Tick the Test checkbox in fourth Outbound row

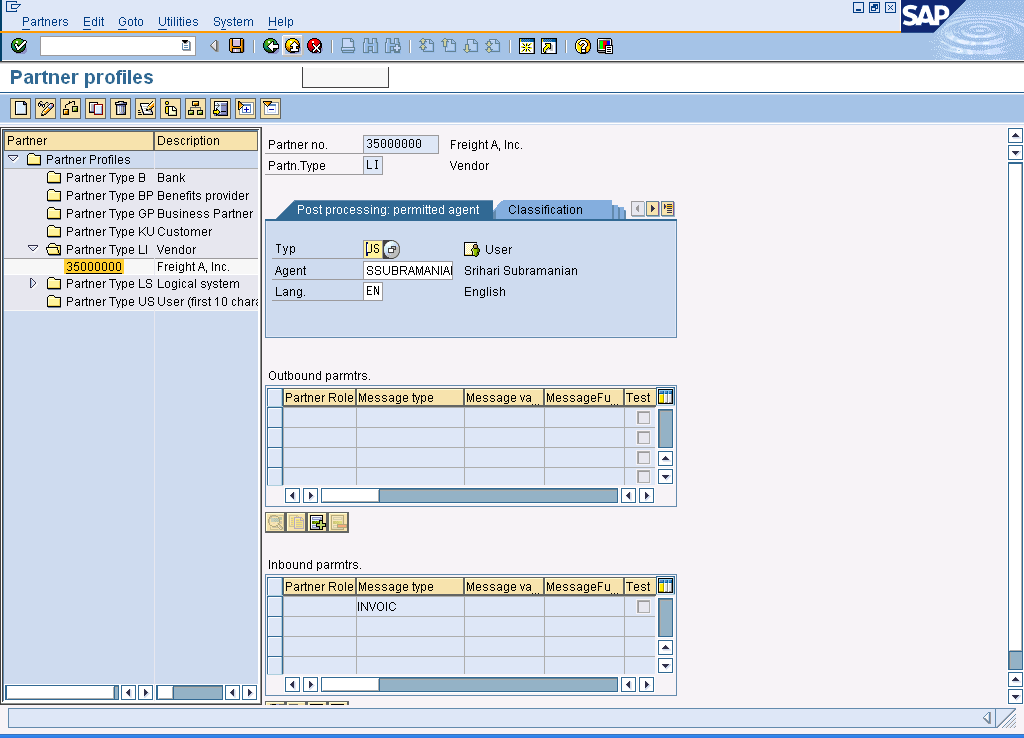[643, 477]
